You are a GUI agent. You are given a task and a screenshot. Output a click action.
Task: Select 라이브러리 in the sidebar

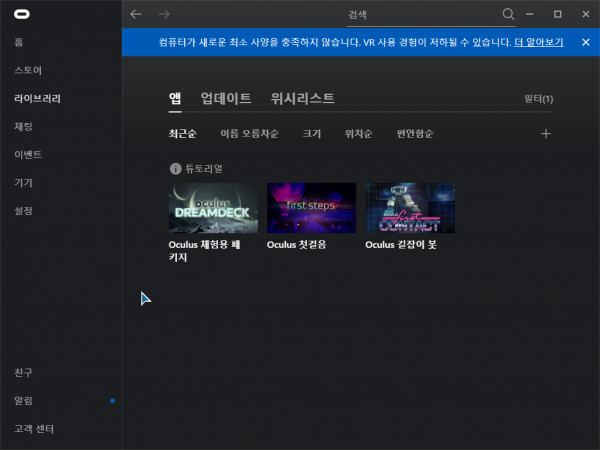37,98
